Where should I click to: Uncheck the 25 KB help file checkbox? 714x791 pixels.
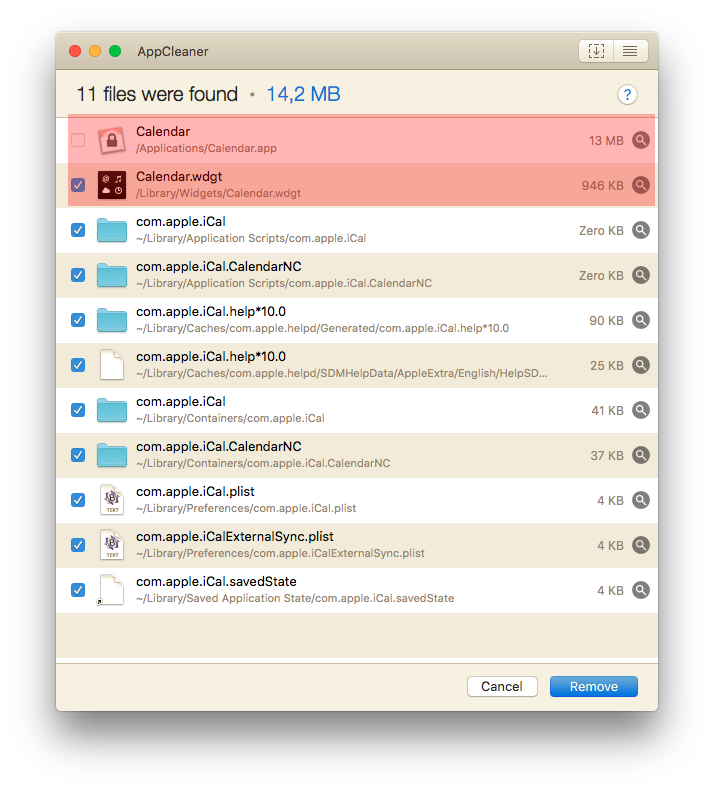78,365
